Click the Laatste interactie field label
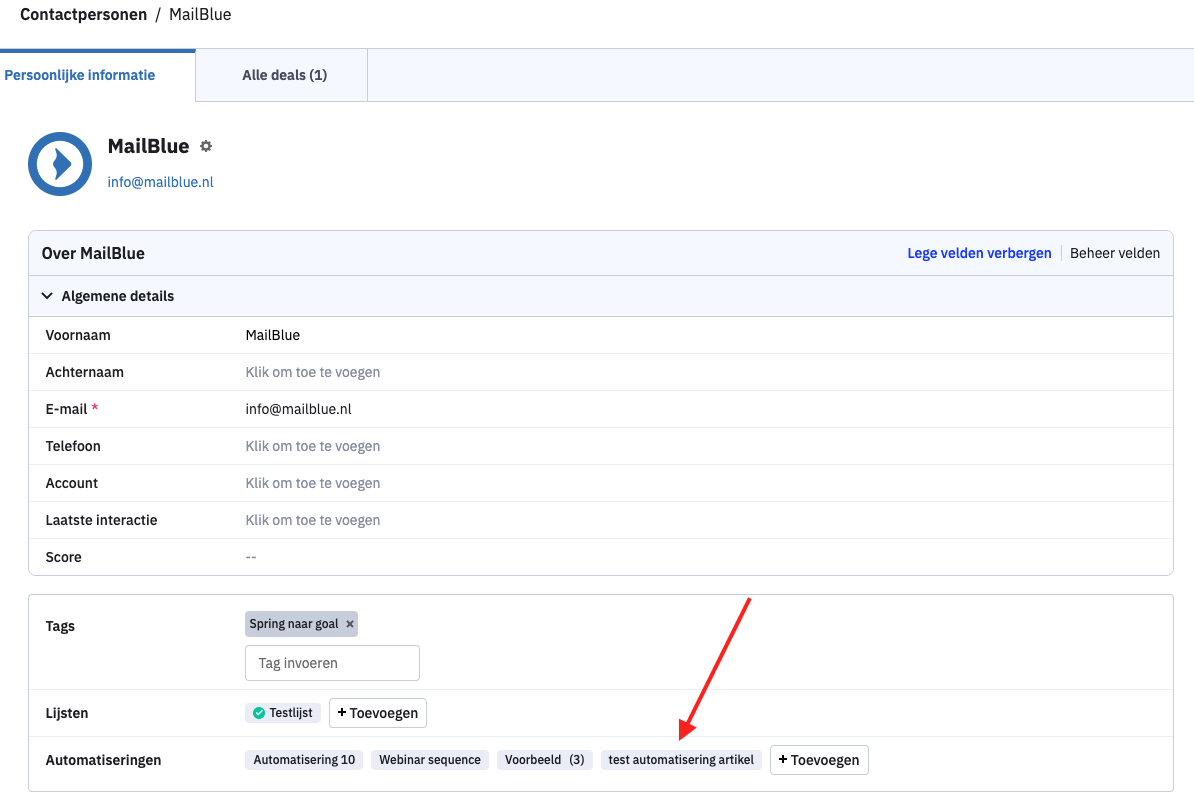The image size is (1194, 804). coord(101,521)
